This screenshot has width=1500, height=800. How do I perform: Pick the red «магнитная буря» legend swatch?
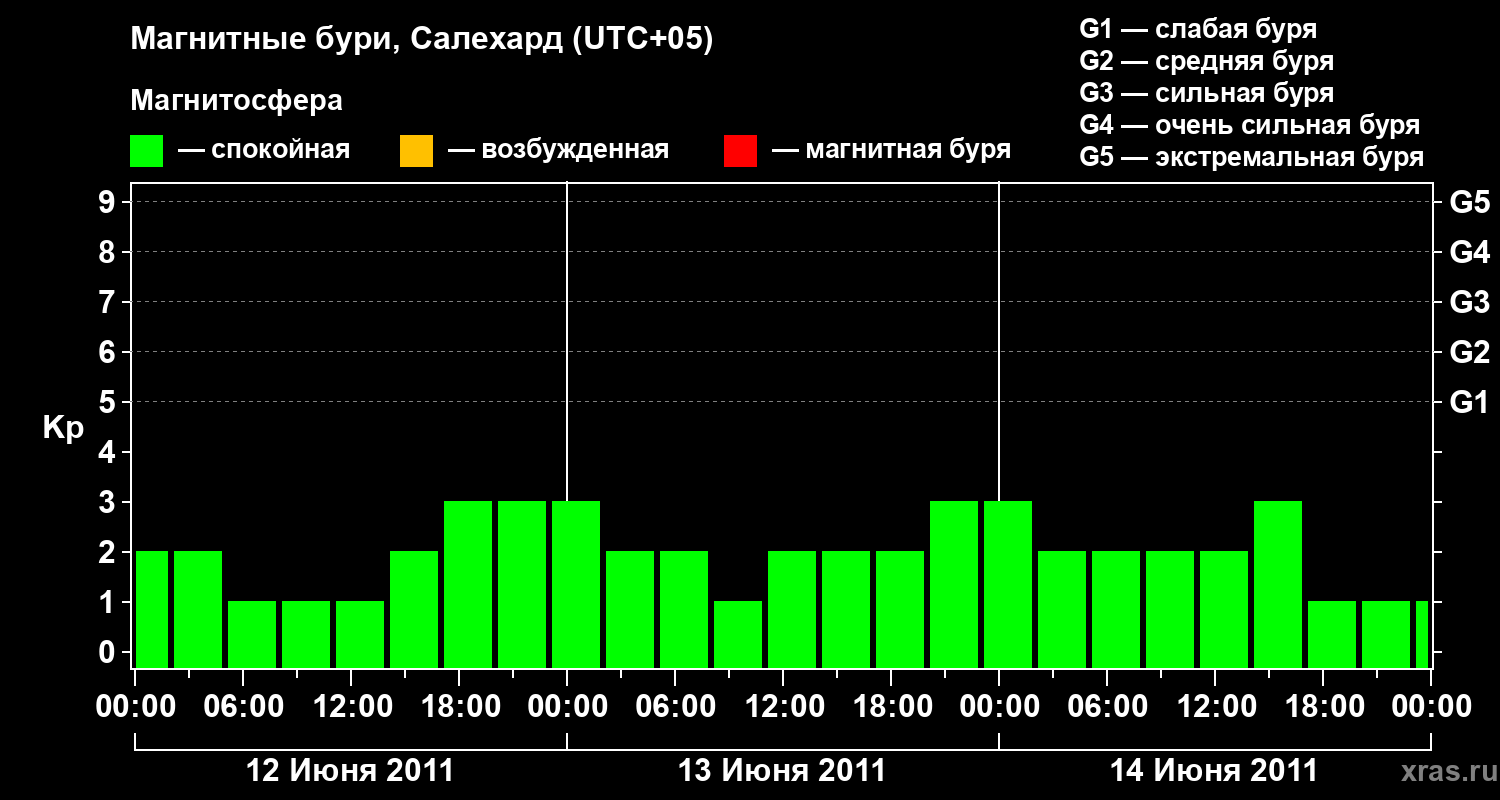[x=740, y=151]
